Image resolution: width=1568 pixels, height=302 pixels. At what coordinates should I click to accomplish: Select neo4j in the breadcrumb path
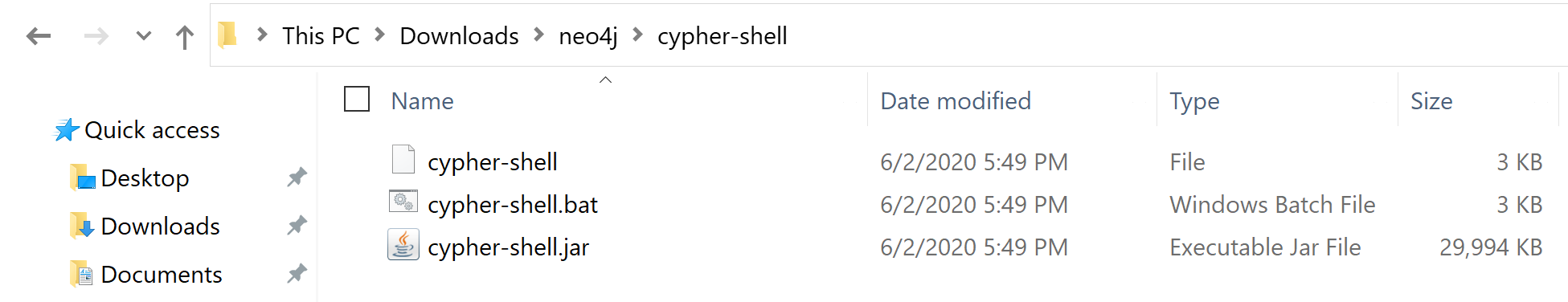pyautogui.click(x=588, y=36)
